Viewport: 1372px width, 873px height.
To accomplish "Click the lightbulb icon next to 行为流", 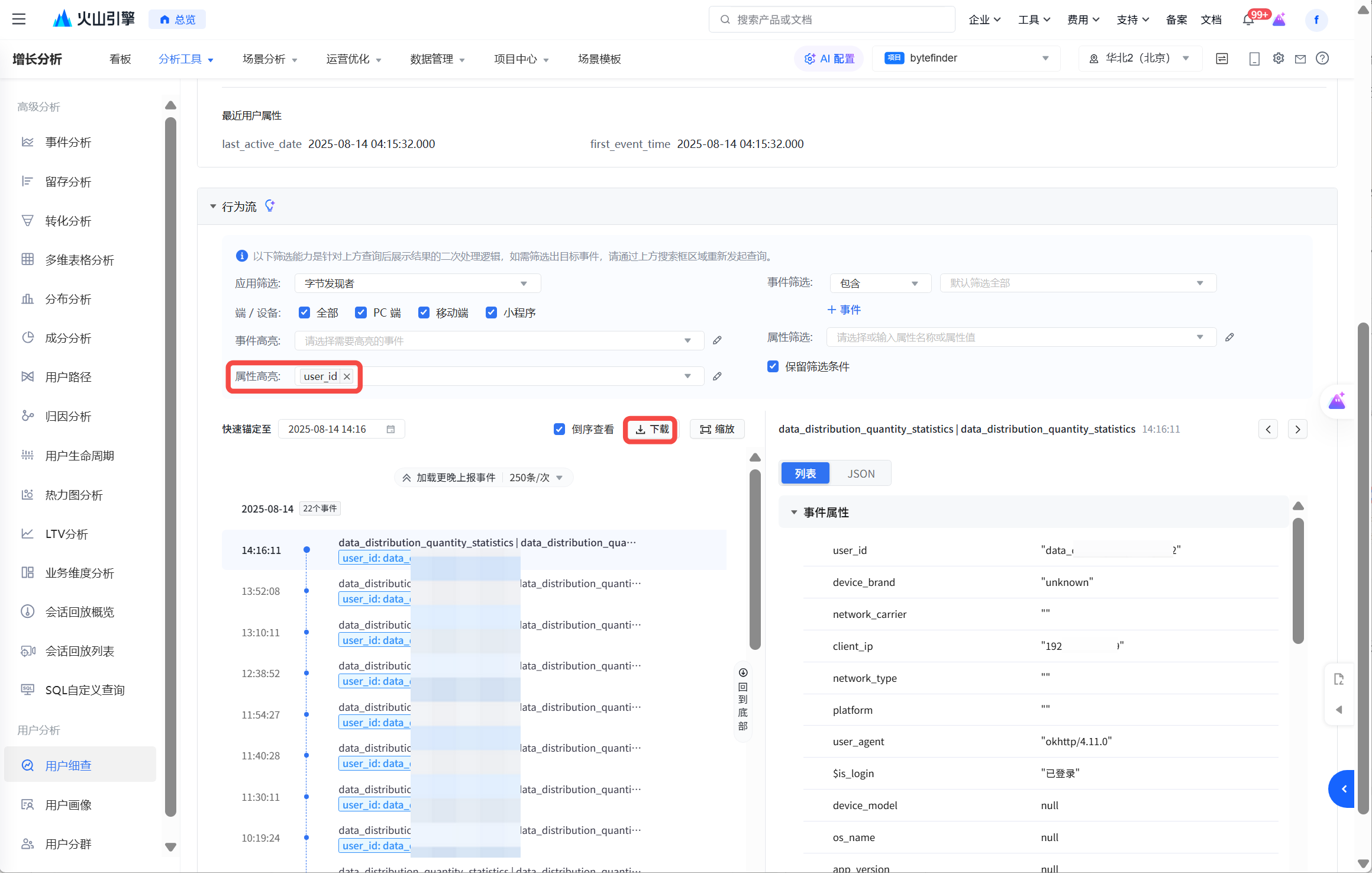I will [x=270, y=206].
